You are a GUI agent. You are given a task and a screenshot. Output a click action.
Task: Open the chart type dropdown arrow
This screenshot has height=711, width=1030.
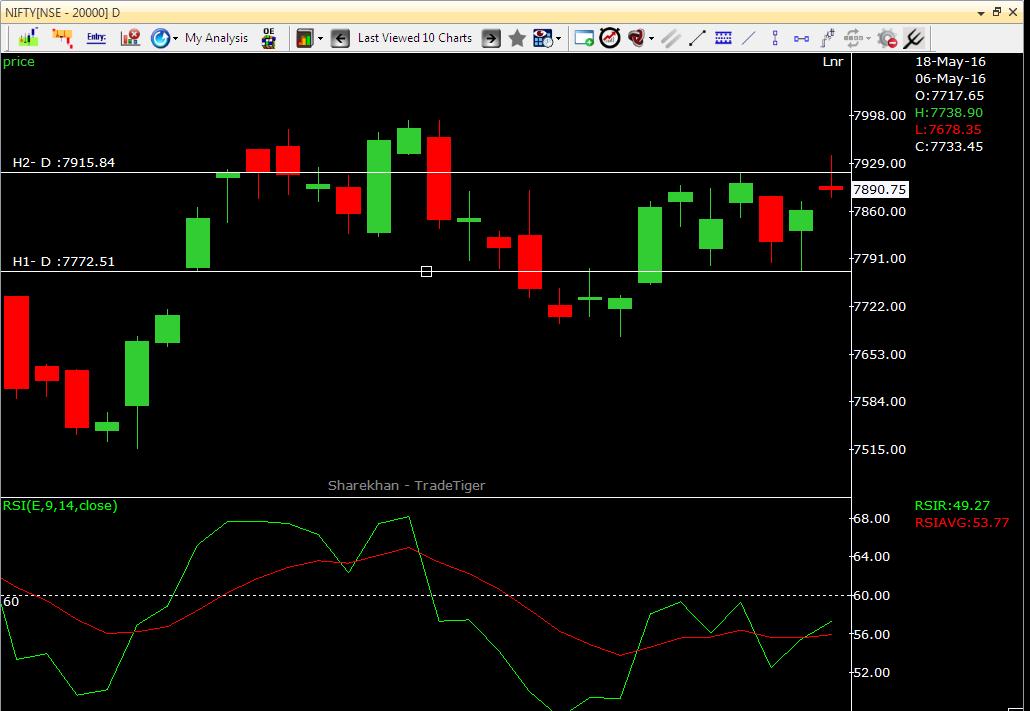[318, 38]
